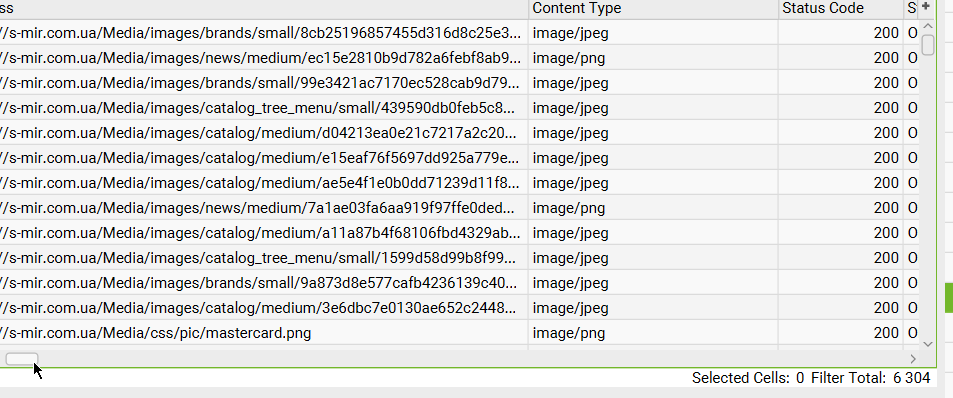Click status 200 in mastercard.png row

click(x=841, y=333)
